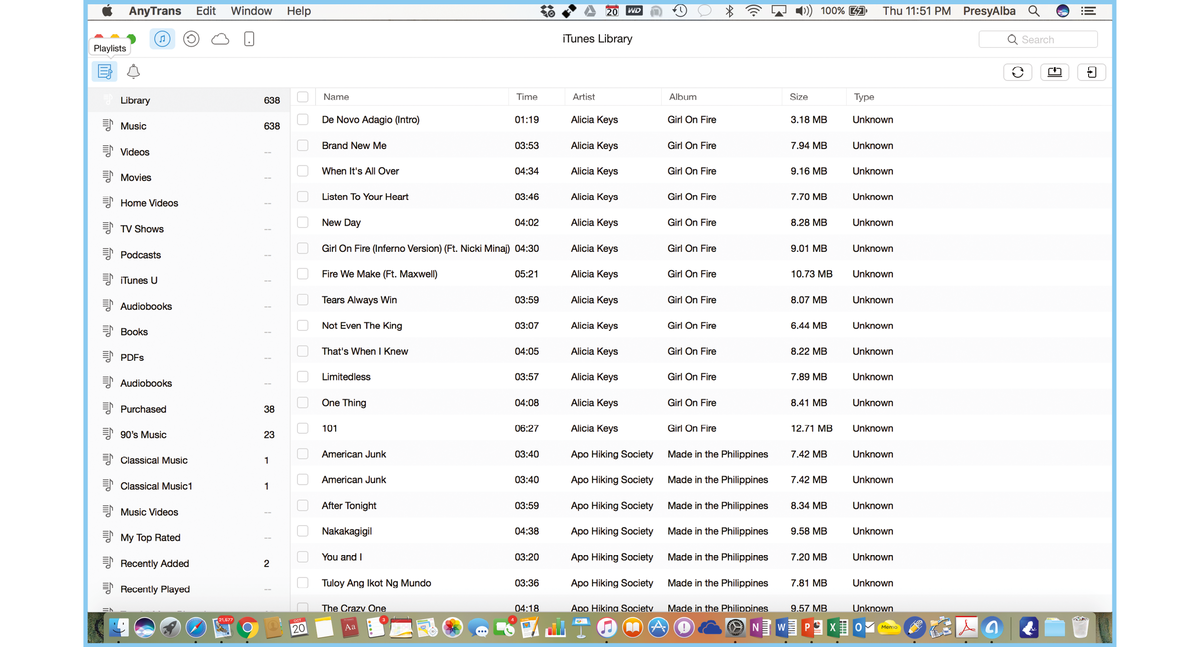This screenshot has width=1200, height=647.
Task: Tick the select-all checkbox in header
Action: [x=303, y=97]
